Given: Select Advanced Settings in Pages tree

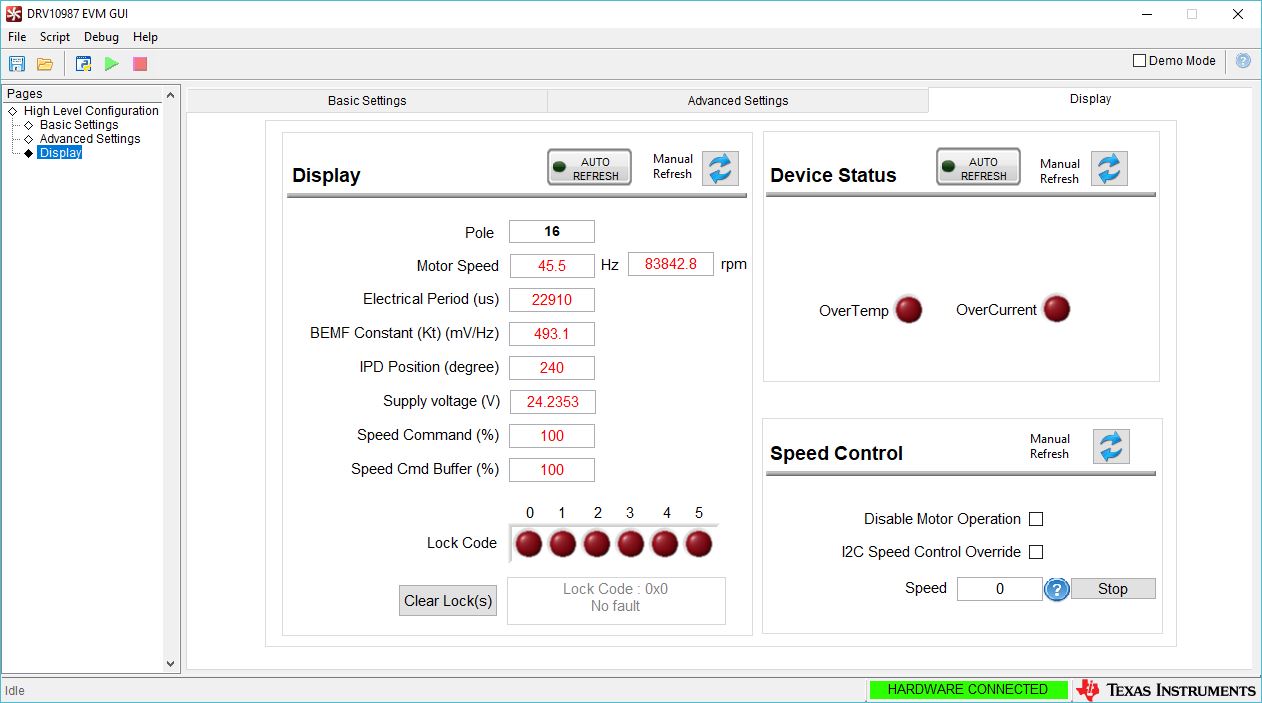Looking at the screenshot, I should tap(90, 139).
